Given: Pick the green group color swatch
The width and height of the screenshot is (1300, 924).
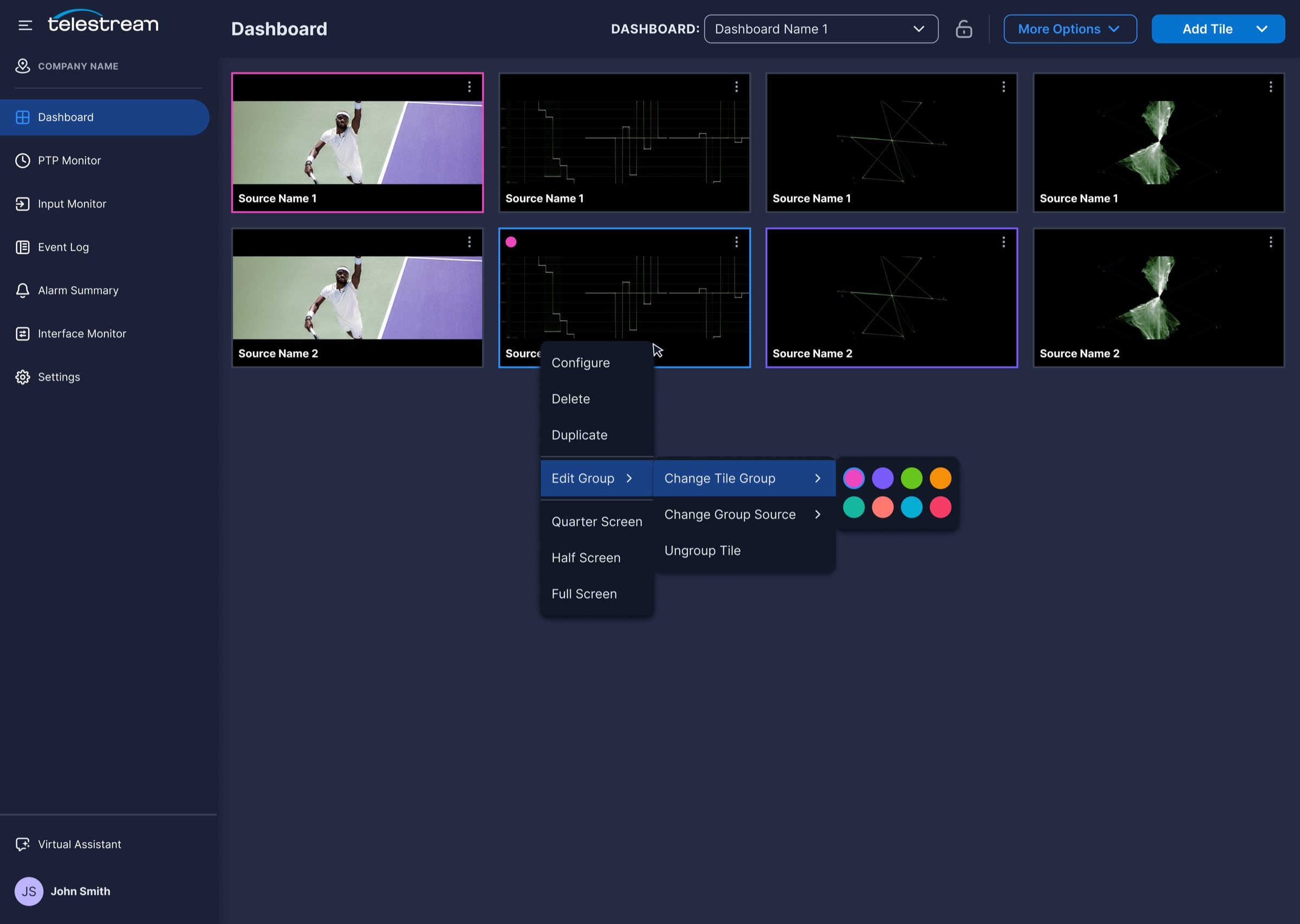Looking at the screenshot, I should (912, 478).
